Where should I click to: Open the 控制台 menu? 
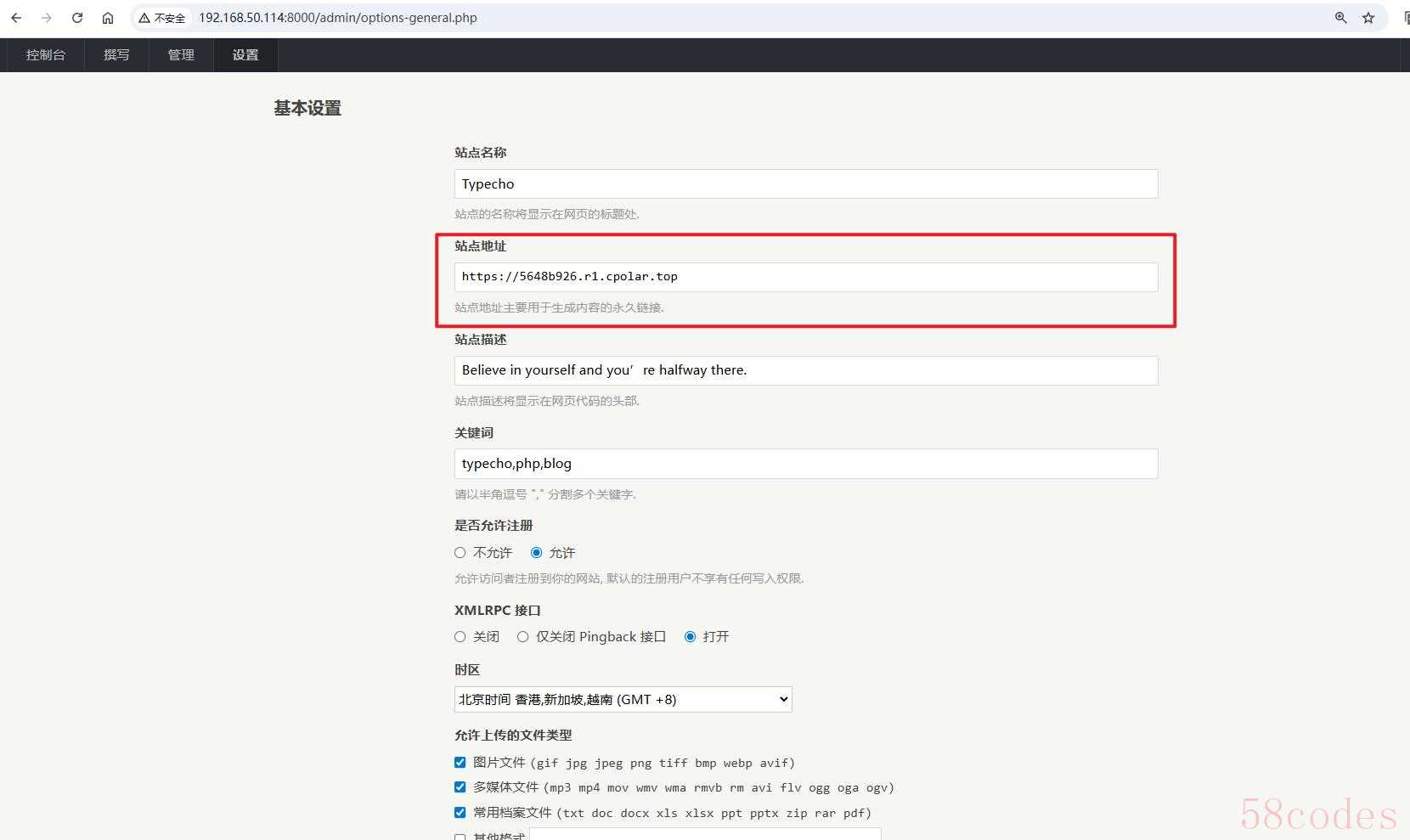pyautogui.click(x=46, y=55)
